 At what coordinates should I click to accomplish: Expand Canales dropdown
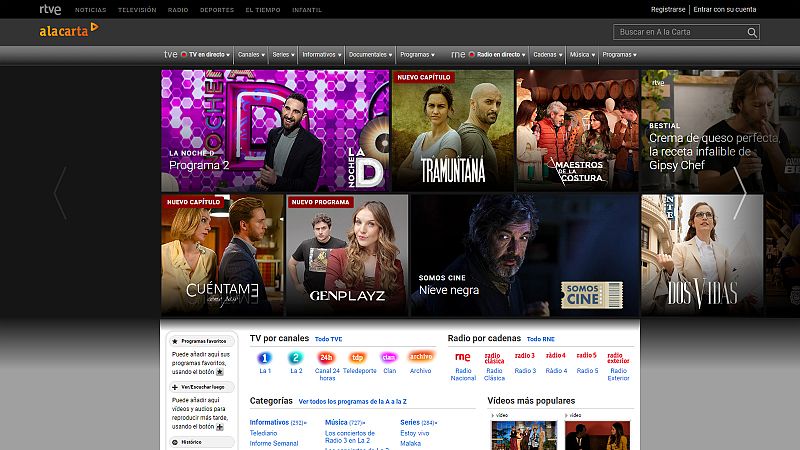click(251, 55)
